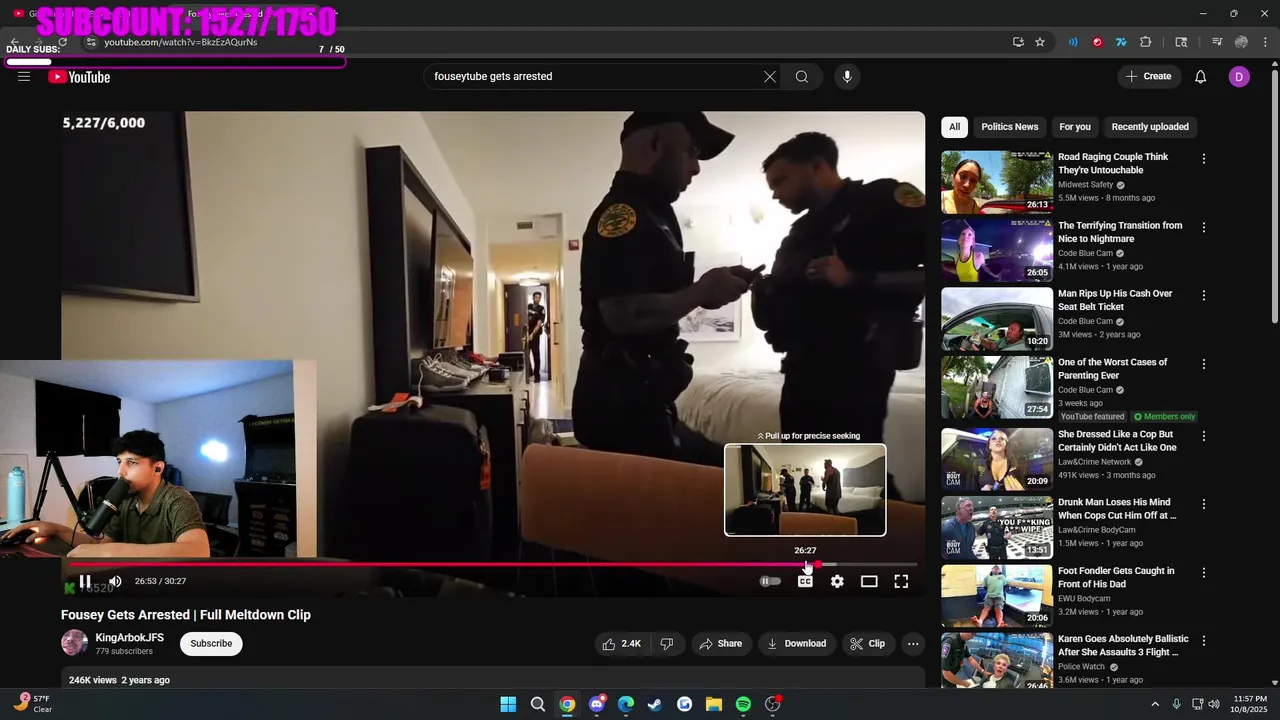Screen dimensions: 1280x720
Task: Select the All filter chip
Action: pyautogui.click(x=954, y=127)
